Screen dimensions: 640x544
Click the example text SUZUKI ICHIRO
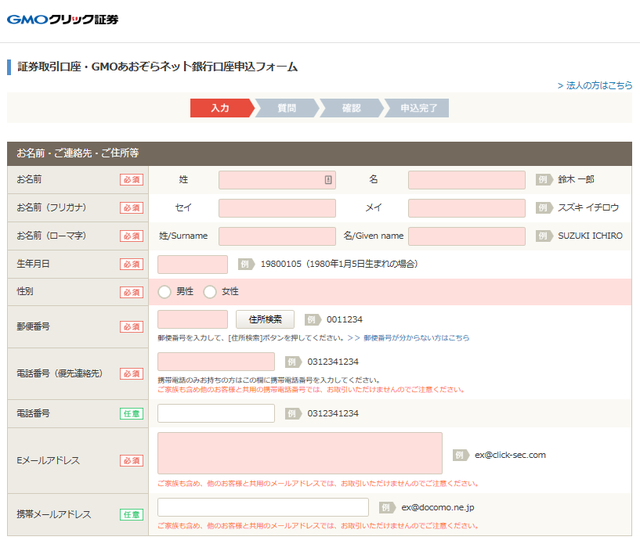click(x=590, y=236)
